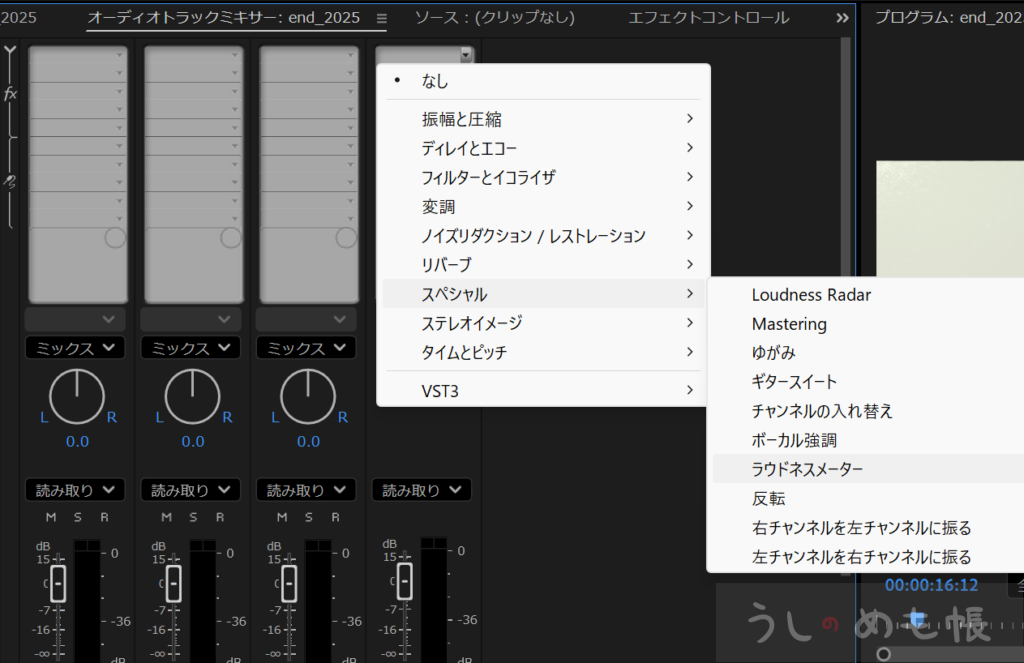Viewport: 1024px width, 663px height.
Task: Click the sends section icon below fx
Action: tap(10, 181)
